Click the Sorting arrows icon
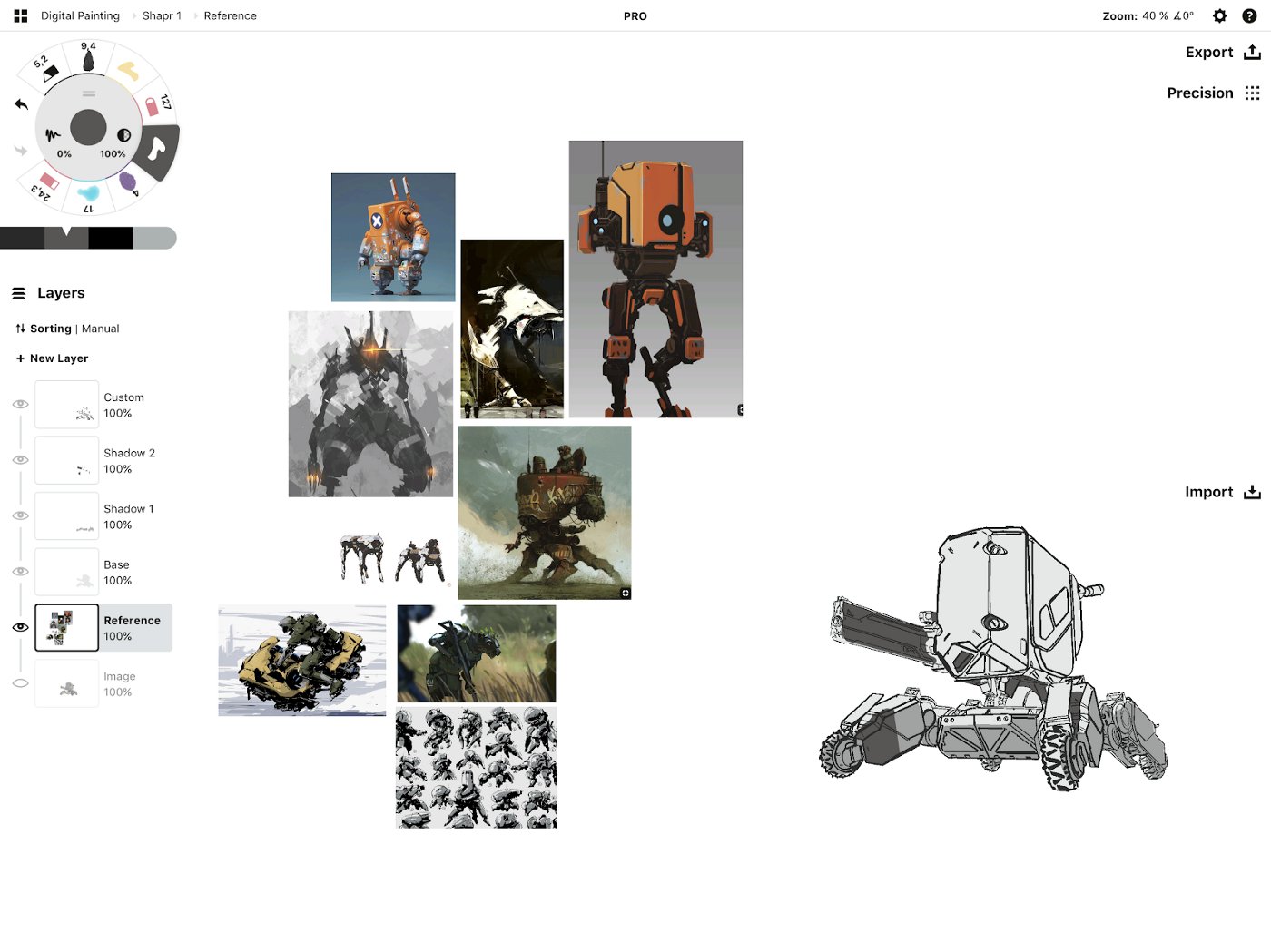1271x952 pixels. click(20, 329)
